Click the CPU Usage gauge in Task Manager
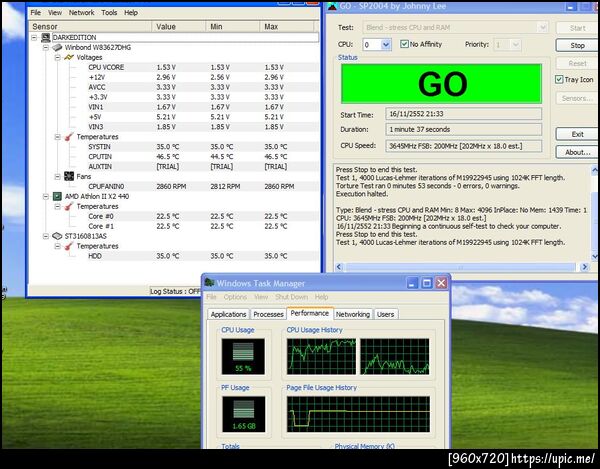Image resolution: width=600 pixels, height=469 pixels. (243, 356)
